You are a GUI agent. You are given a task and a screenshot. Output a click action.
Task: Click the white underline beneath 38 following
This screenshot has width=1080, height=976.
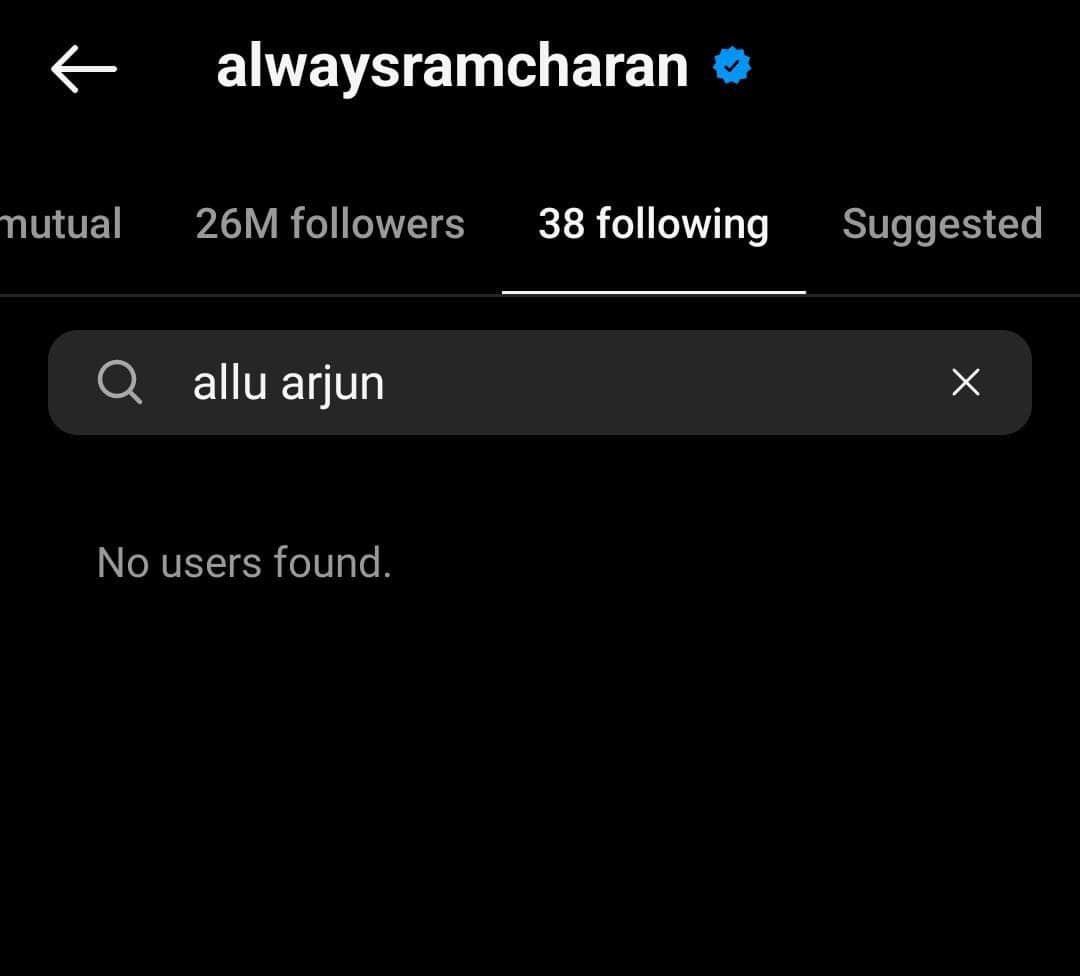pyautogui.click(x=654, y=292)
